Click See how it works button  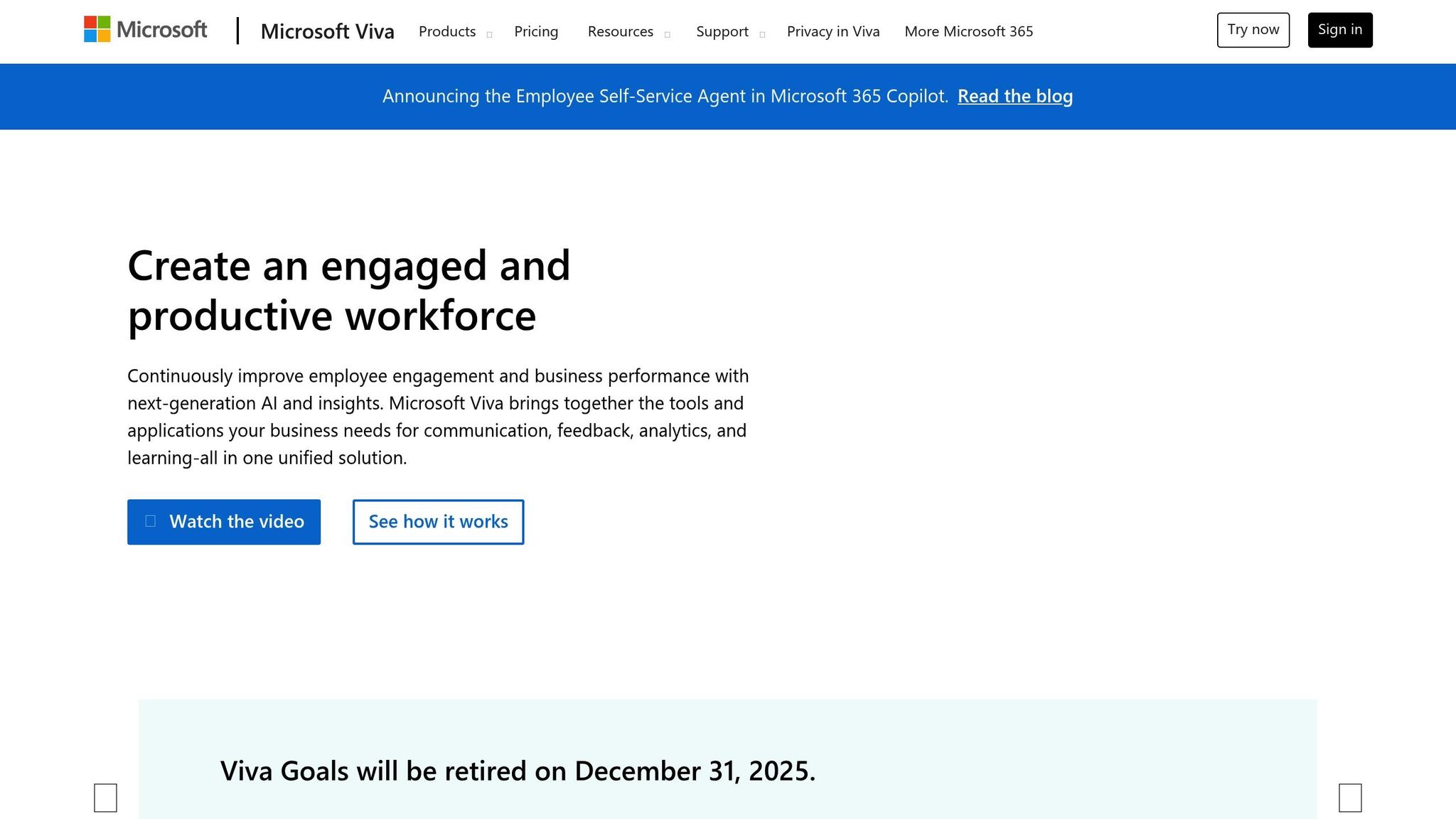point(438,522)
